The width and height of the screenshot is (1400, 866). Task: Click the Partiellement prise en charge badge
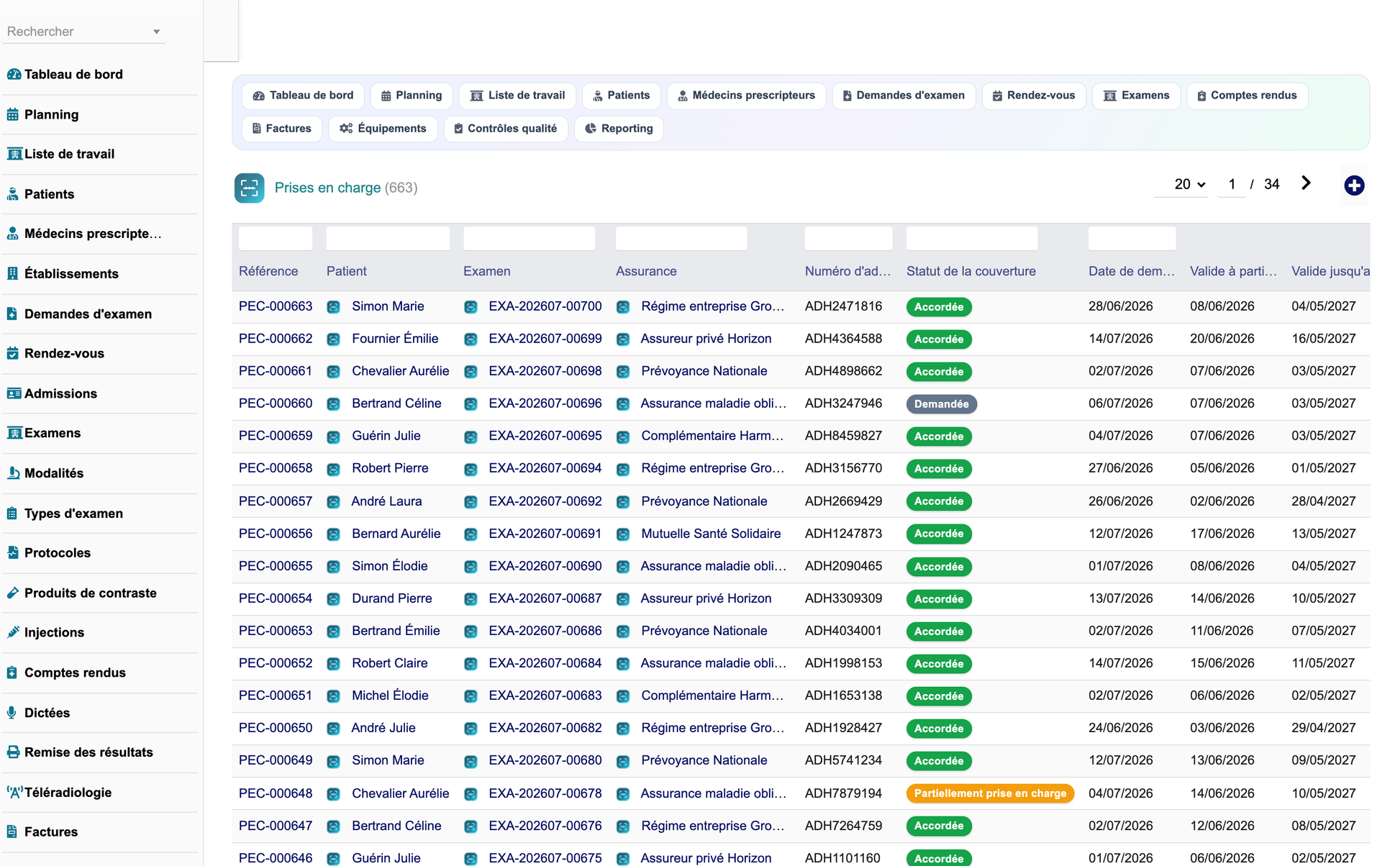point(990,793)
